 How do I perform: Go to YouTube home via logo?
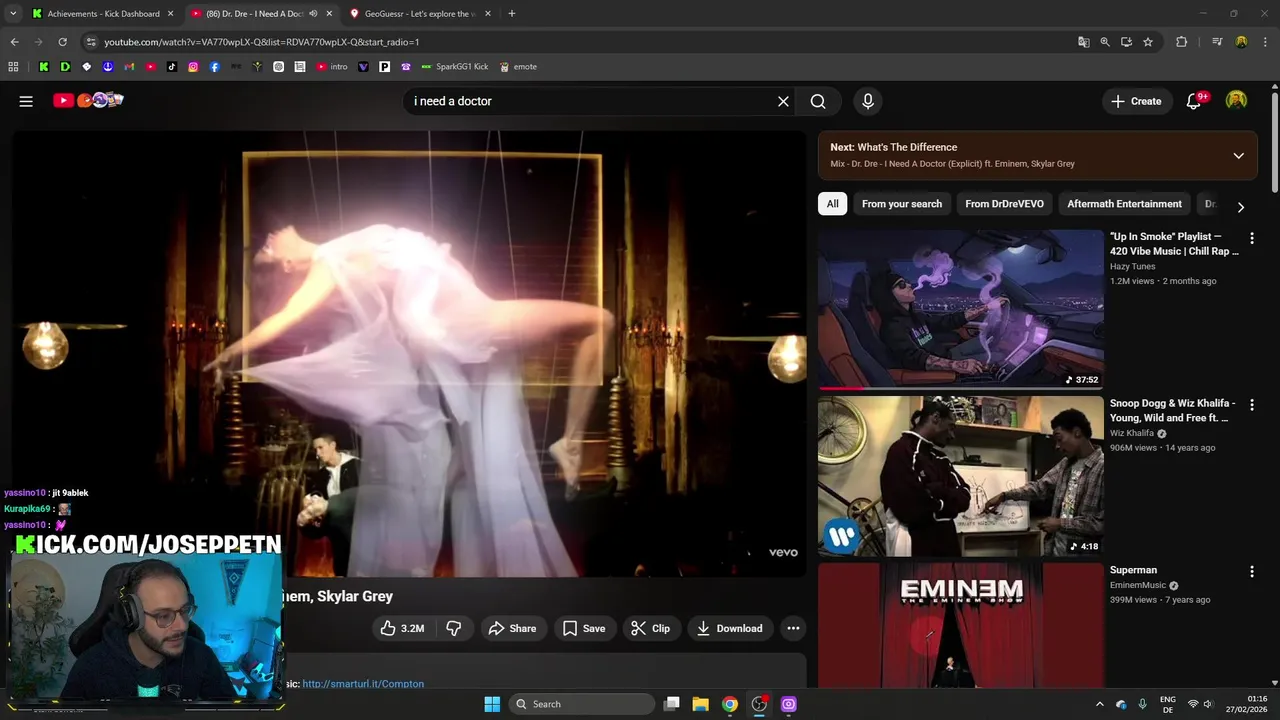(88, 100)
